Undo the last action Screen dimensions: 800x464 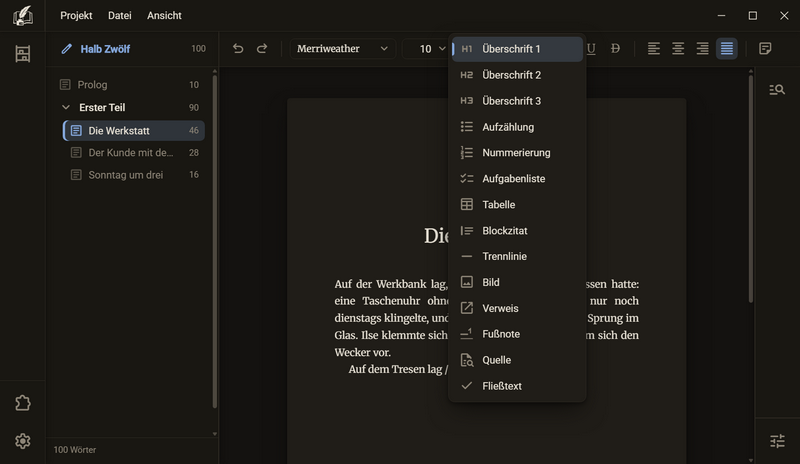pyautogui.click(x=238, y=48)
